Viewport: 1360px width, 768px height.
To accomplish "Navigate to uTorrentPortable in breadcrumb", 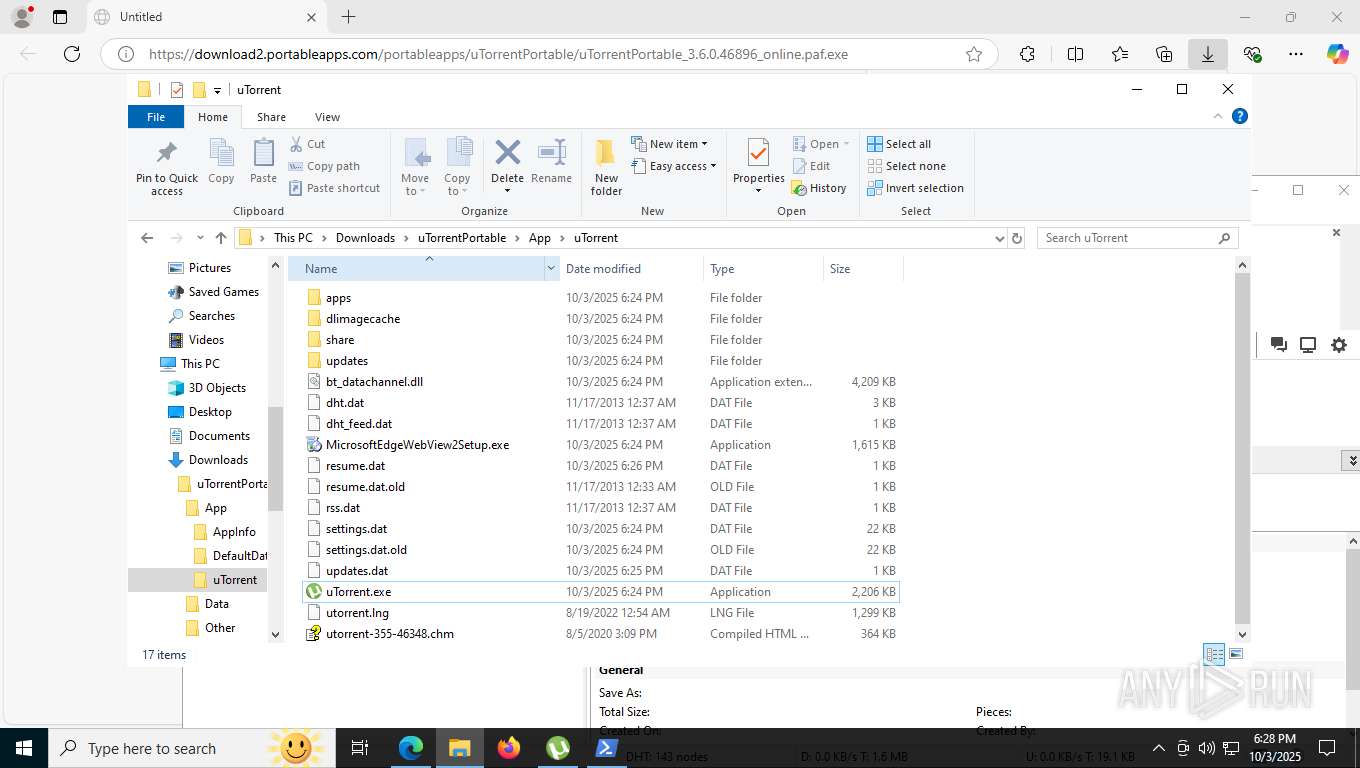I will (x=461, y=238).
